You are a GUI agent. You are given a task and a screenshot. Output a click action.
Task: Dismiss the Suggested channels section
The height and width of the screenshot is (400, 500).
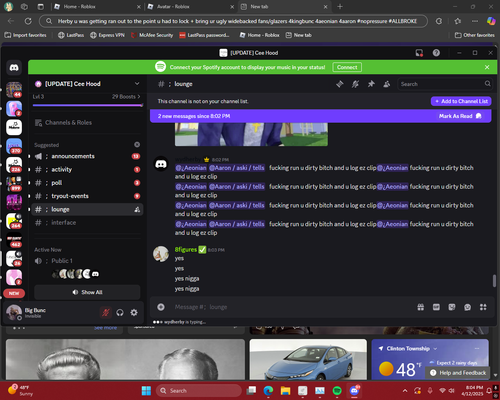pyautogui.click(x=137, y=145)
